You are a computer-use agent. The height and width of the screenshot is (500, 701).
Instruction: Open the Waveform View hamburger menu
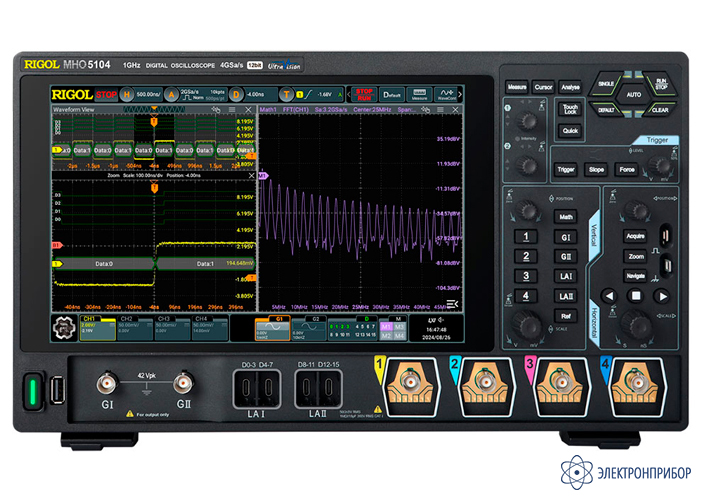pyautogui.click(x=232, y=110)
